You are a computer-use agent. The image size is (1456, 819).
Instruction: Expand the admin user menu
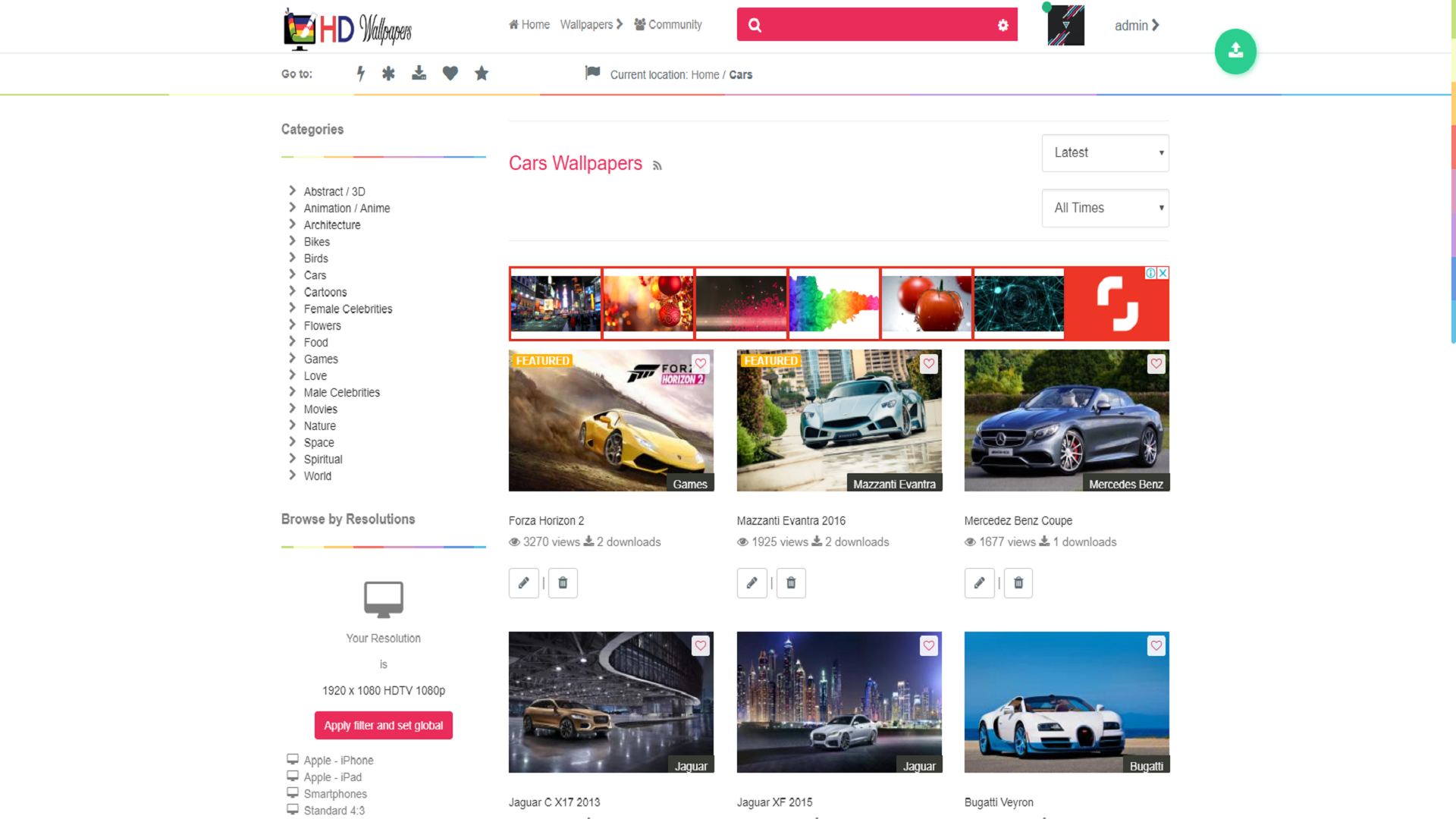pos(1137,25)
